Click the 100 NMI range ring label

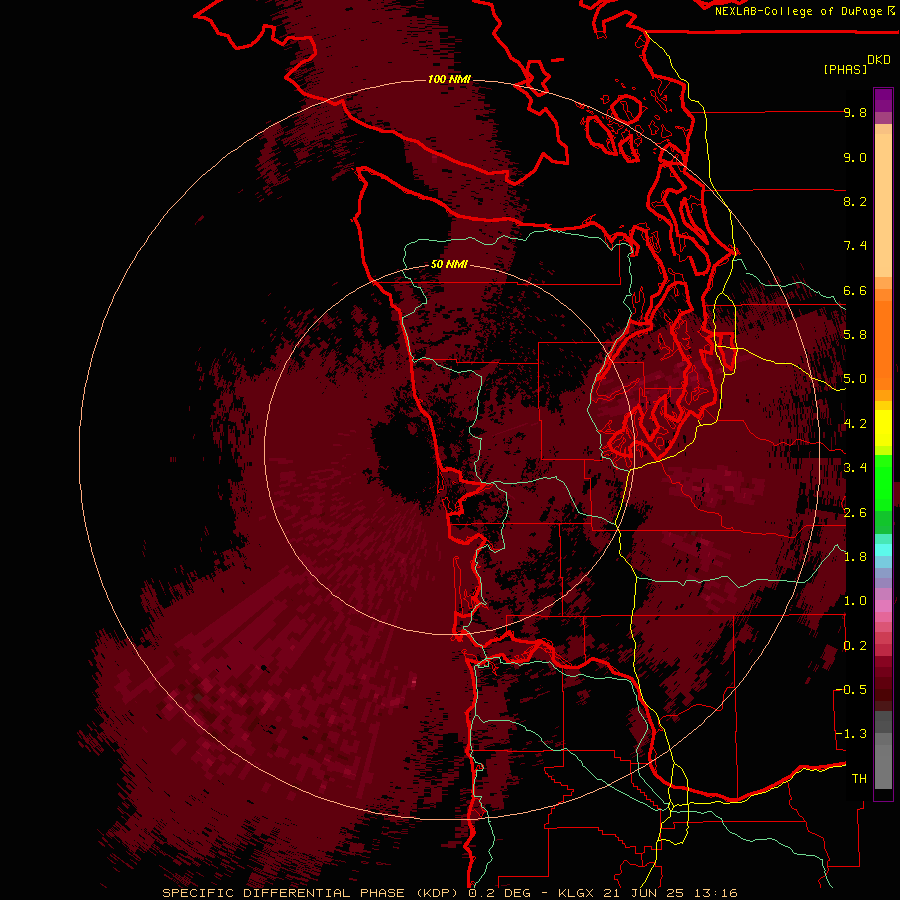pyautogui.click(x=449, y=79)
